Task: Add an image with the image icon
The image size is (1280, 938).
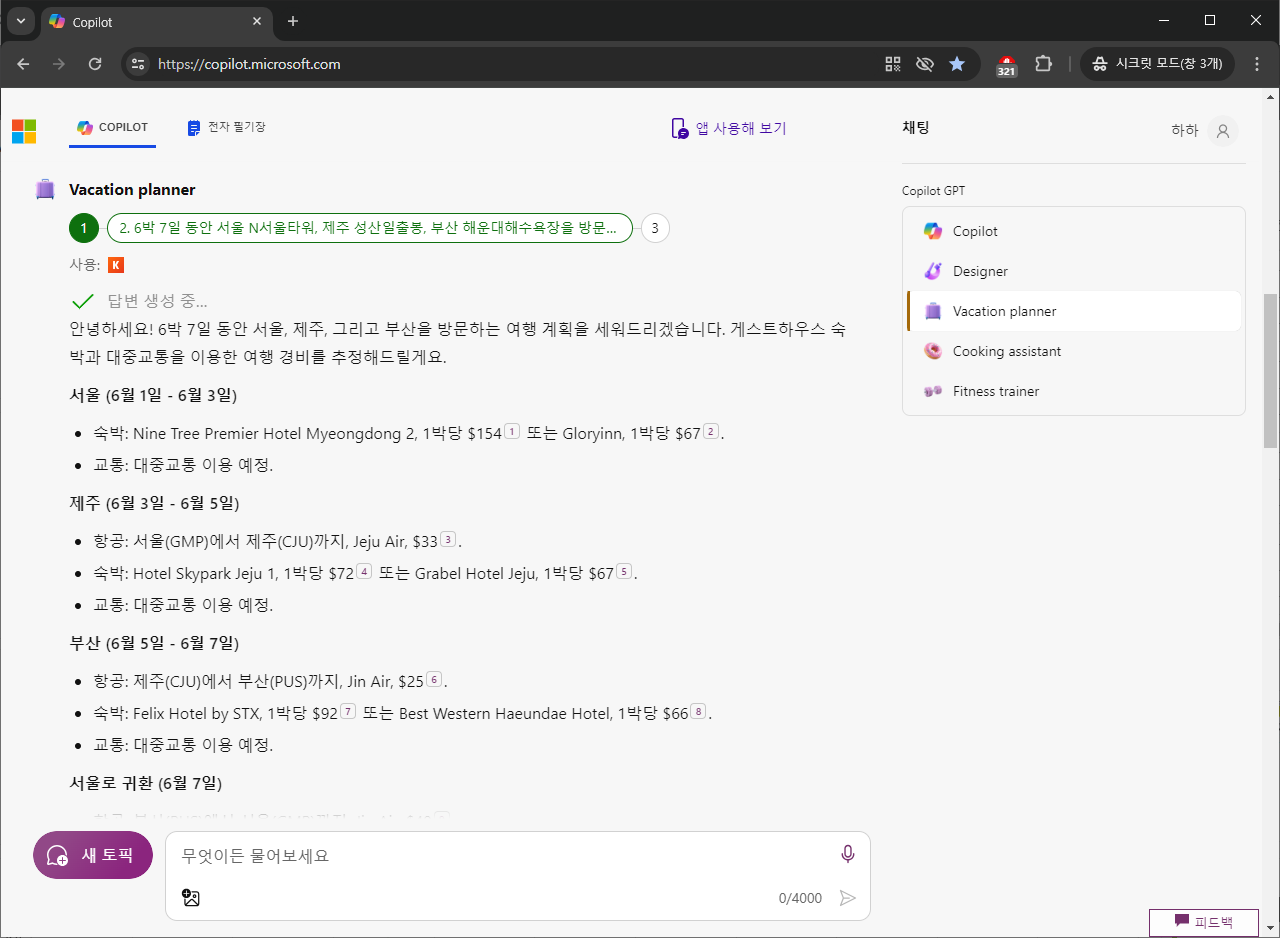Action: tap(191, 898)
